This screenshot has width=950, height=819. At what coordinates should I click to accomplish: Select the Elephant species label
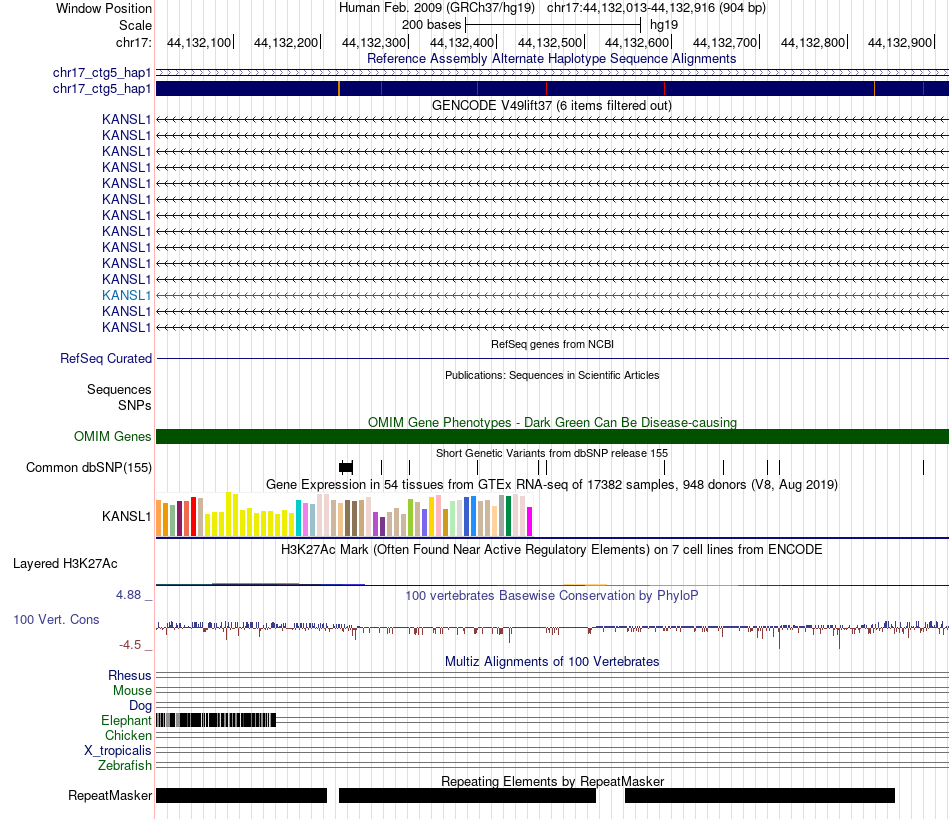[x=126, y=721]
